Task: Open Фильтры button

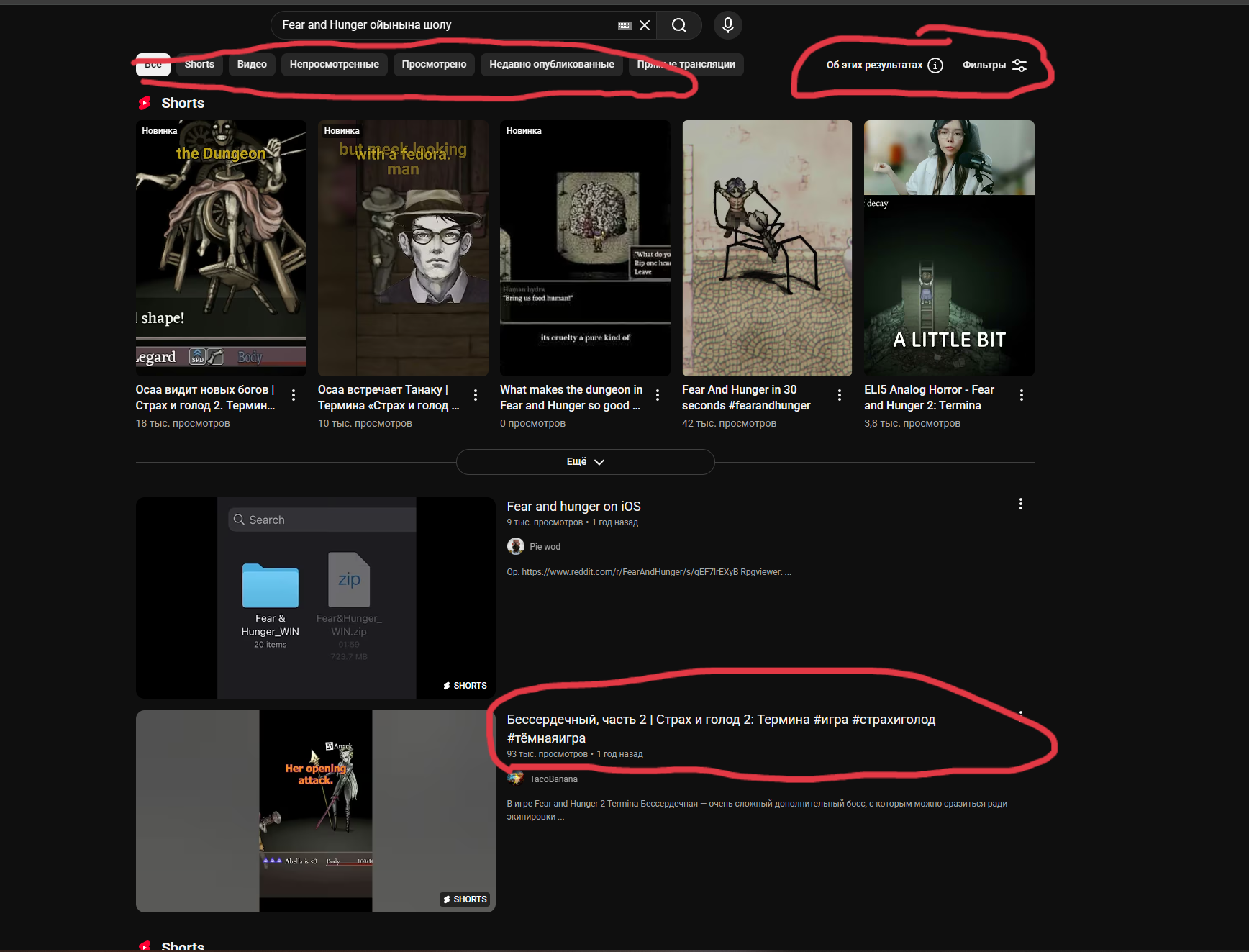Action: [994, 65]
